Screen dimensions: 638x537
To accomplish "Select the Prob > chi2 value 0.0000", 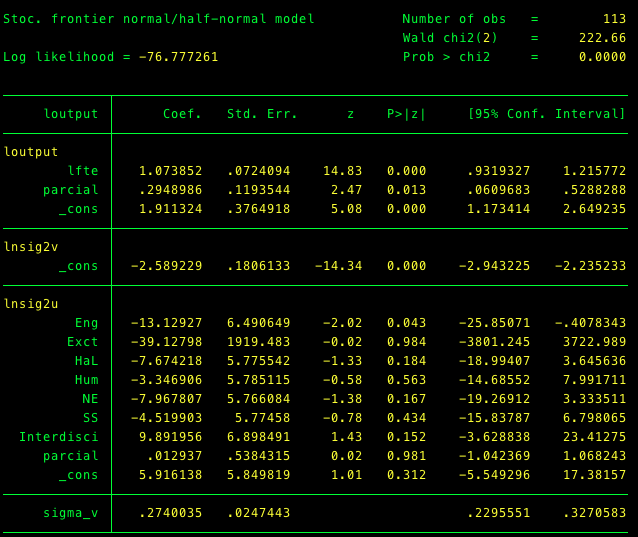I will pos(602,57).
